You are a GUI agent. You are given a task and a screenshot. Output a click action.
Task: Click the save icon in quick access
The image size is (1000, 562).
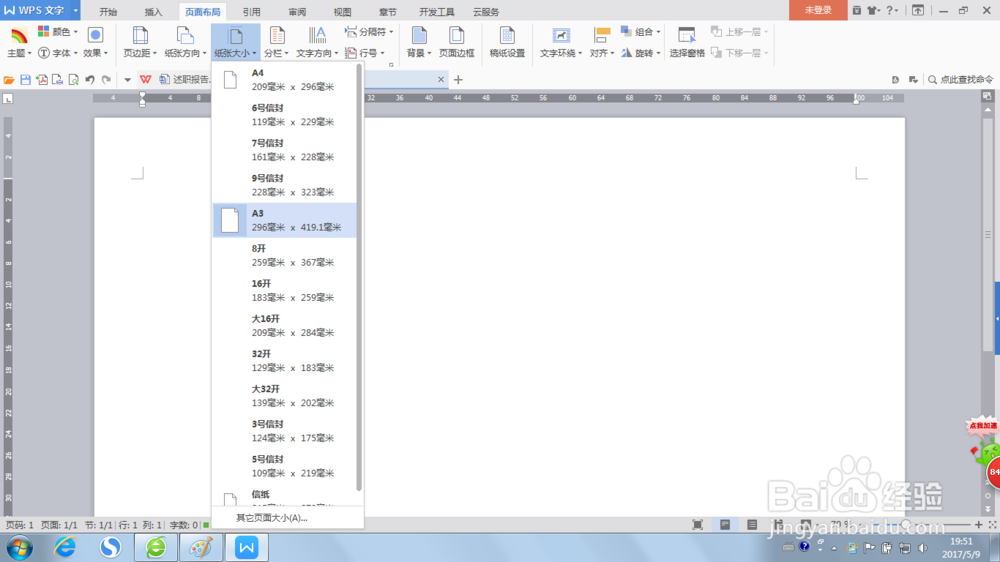pos(26,80)
